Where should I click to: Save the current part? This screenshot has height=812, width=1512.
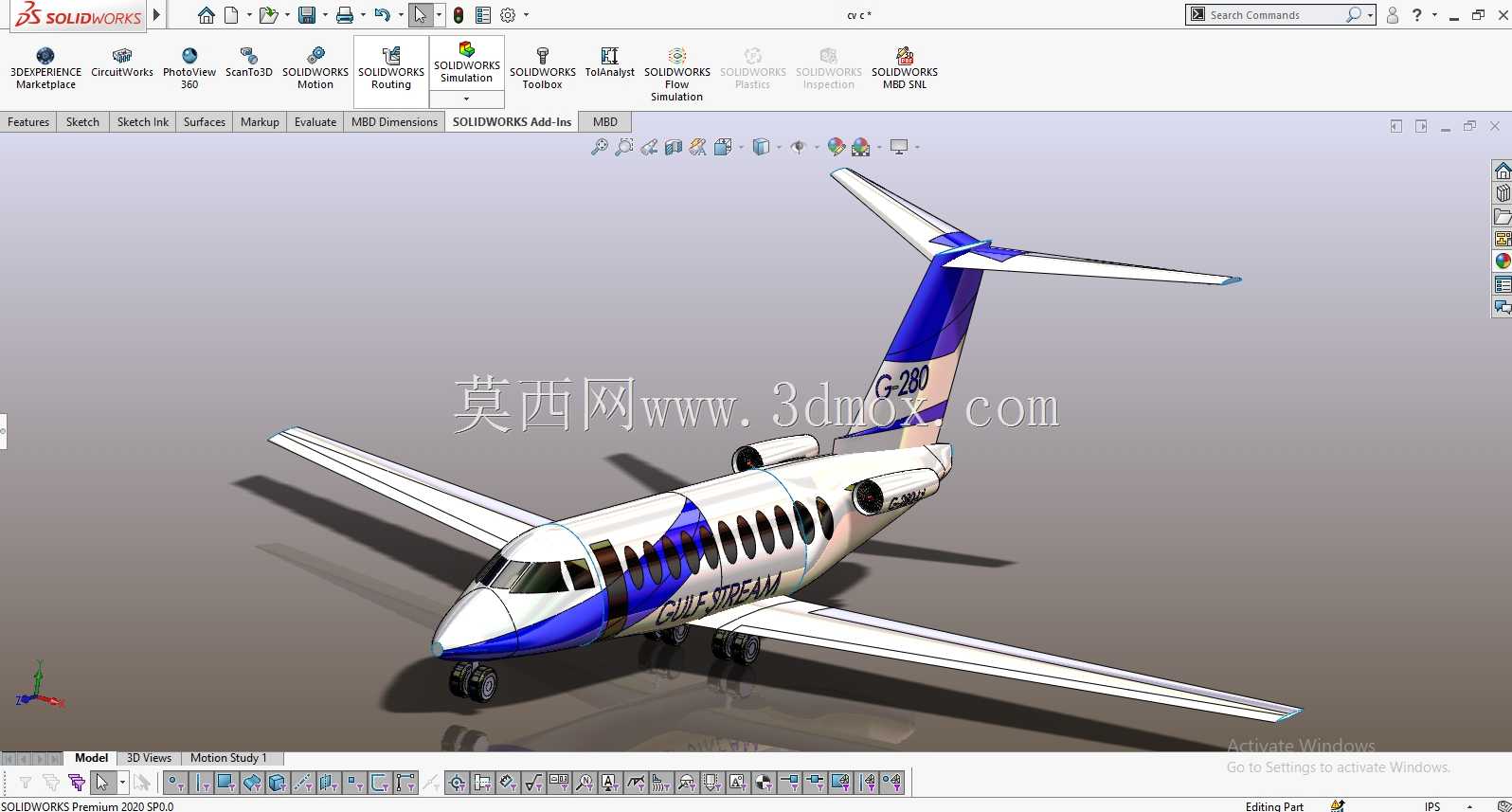[x=307, y=15]
